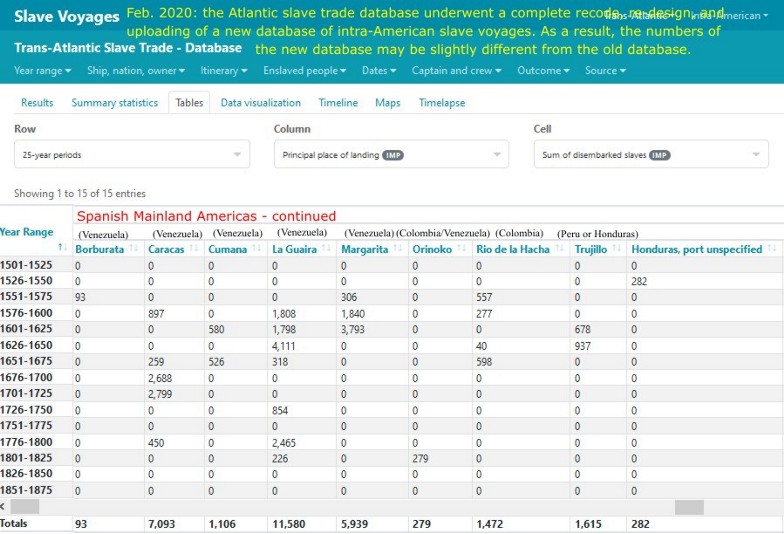This screenshot has height=534, width=784.
Task: Switch to the Data visualization tab
Action: tap(260, 103)
